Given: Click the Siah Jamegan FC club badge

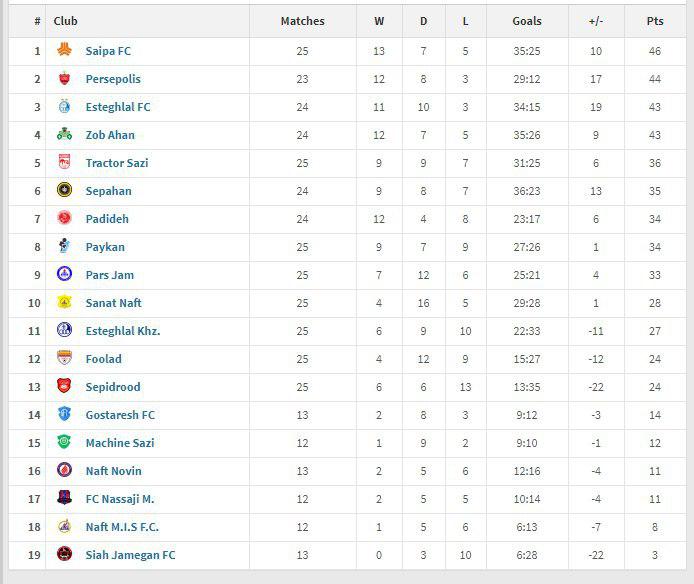Looking at the screenshot, I should [x=64, y=553].
